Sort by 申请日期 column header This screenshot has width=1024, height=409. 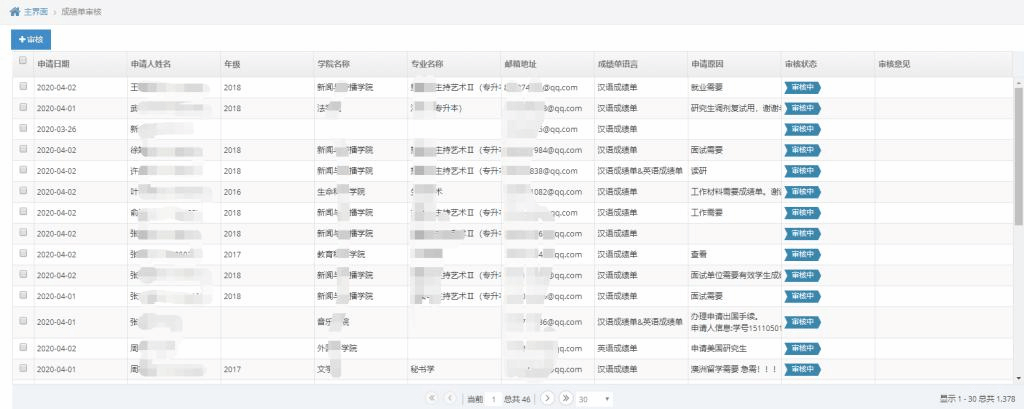pyautogui.click(x=54, y=64)
